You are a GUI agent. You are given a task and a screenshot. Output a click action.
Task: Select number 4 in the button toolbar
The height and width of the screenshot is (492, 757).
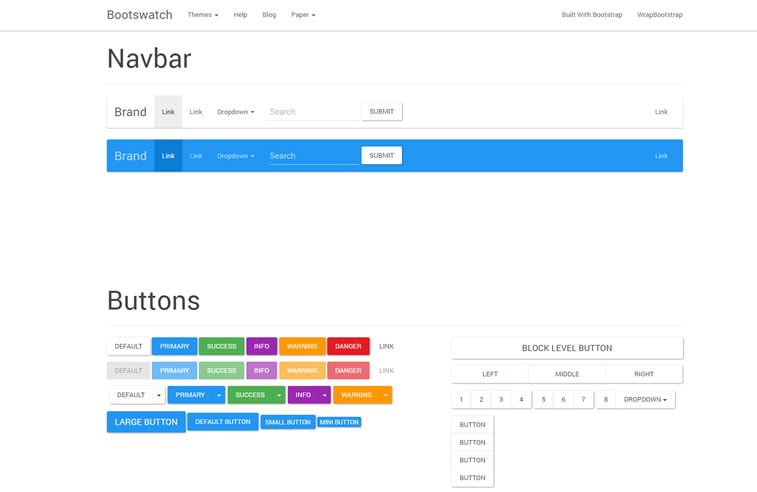tap(521, 400)
